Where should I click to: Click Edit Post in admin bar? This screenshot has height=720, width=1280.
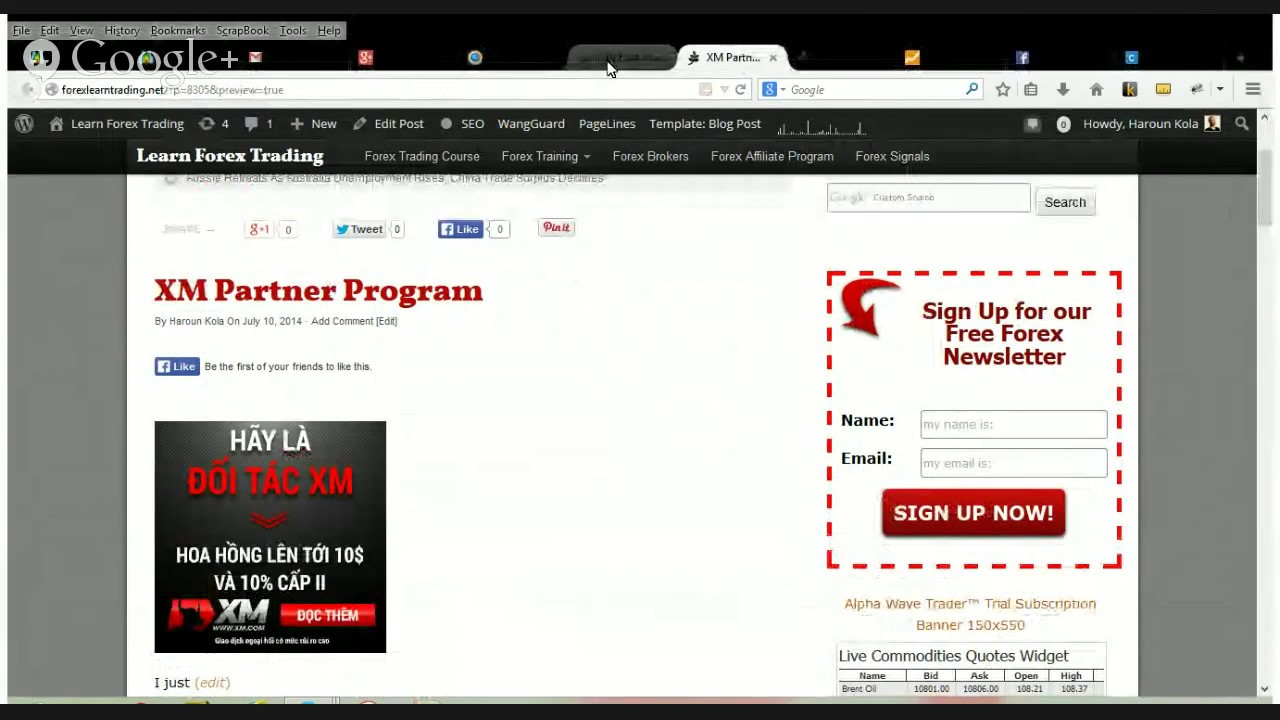coord(389,124)
